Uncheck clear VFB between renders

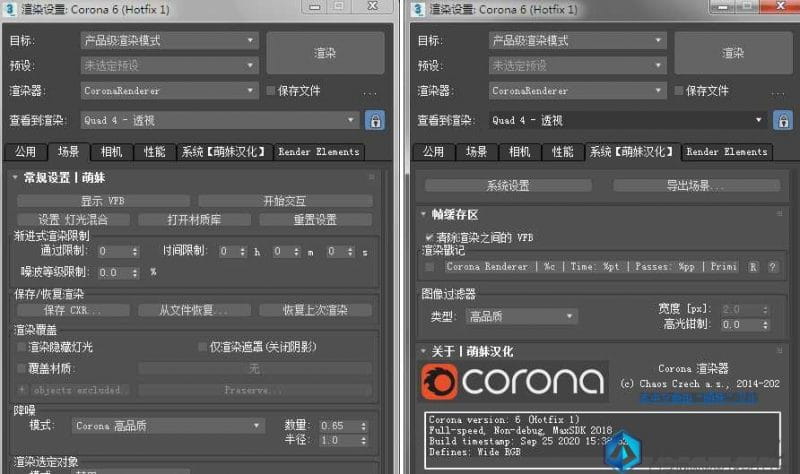coord(429,237)
